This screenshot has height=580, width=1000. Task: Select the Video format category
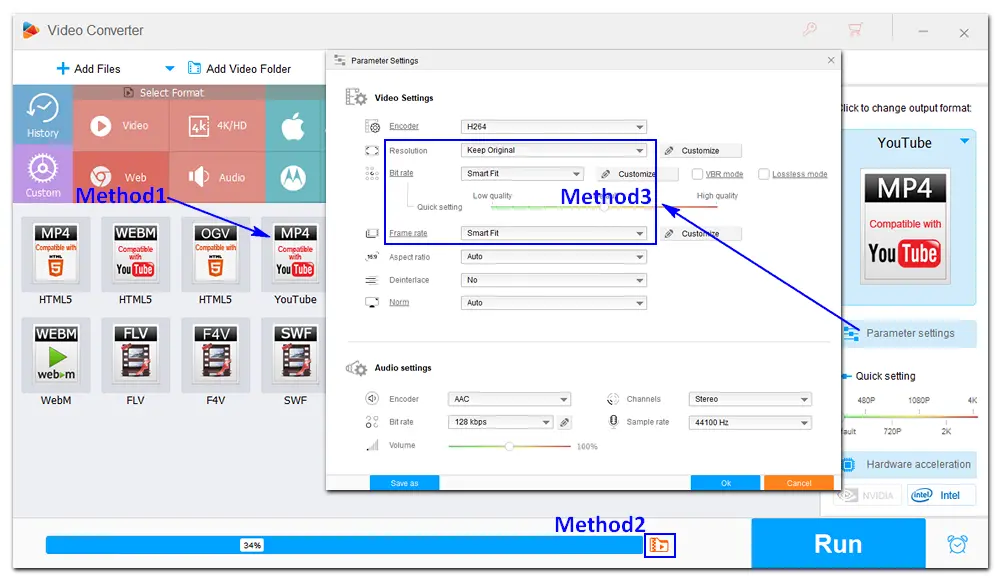tap(121, 126)
